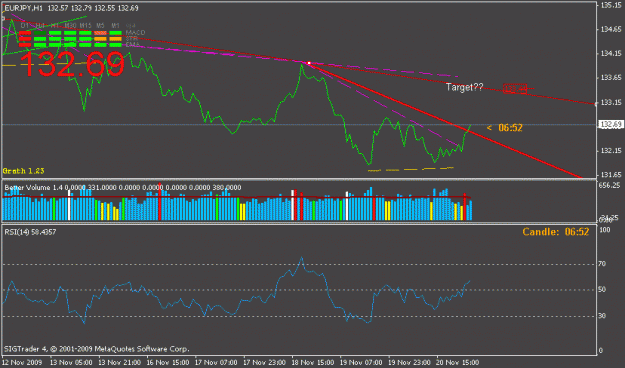625x368 pixels.
Task: Click the '17 Nov 07:00' time axis label
Action: (x=216, y=362)
